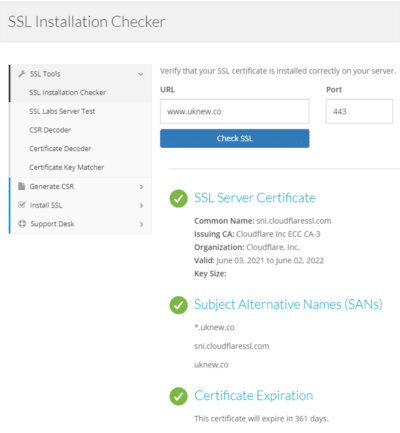400x433 pixels.
Task: Open CSR Decoder tool
Action: [x=50, y=130]
